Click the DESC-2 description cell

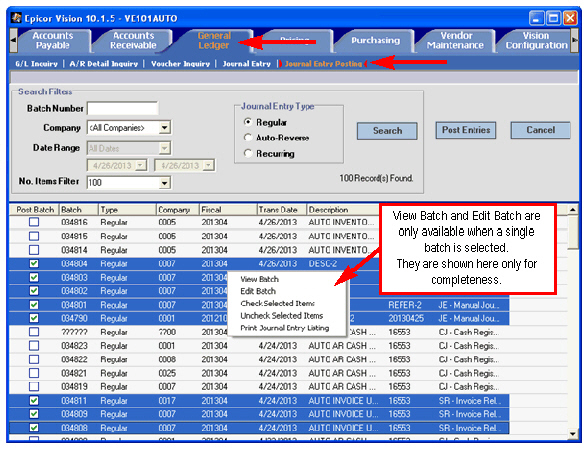pyautogui.click(x=322, y=263)
